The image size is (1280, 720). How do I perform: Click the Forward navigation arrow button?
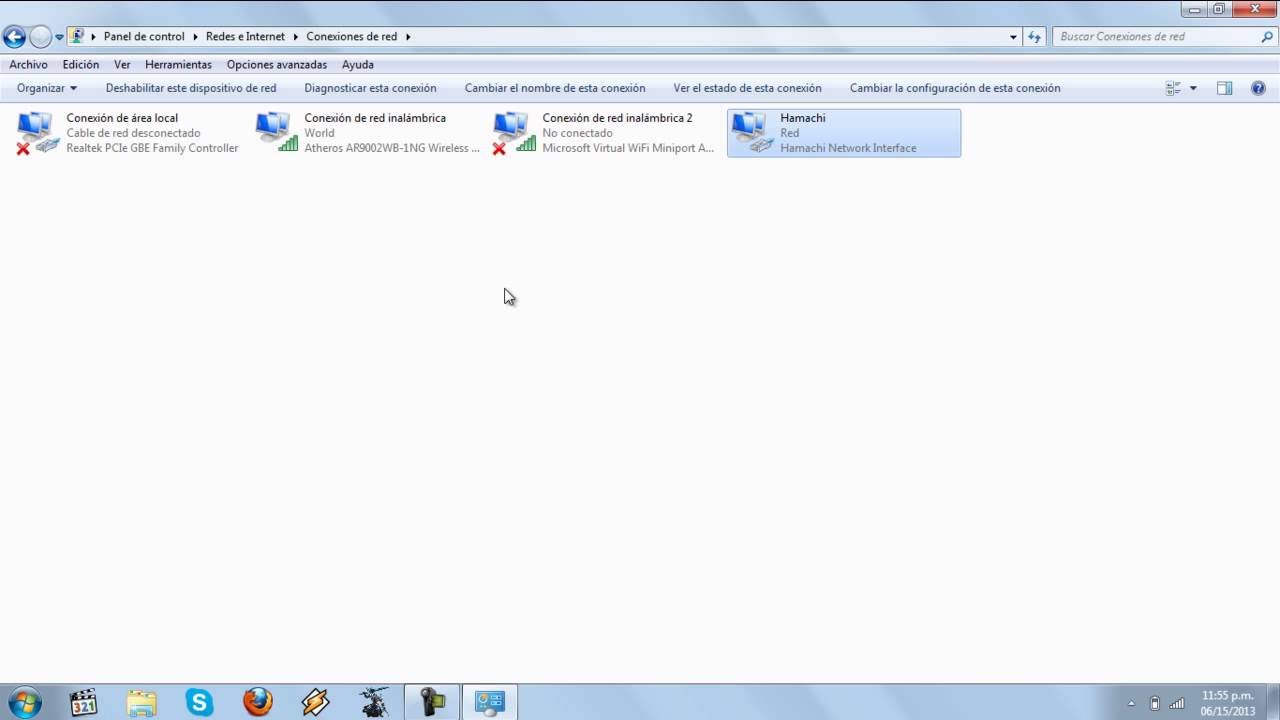[x=40, y=37]
